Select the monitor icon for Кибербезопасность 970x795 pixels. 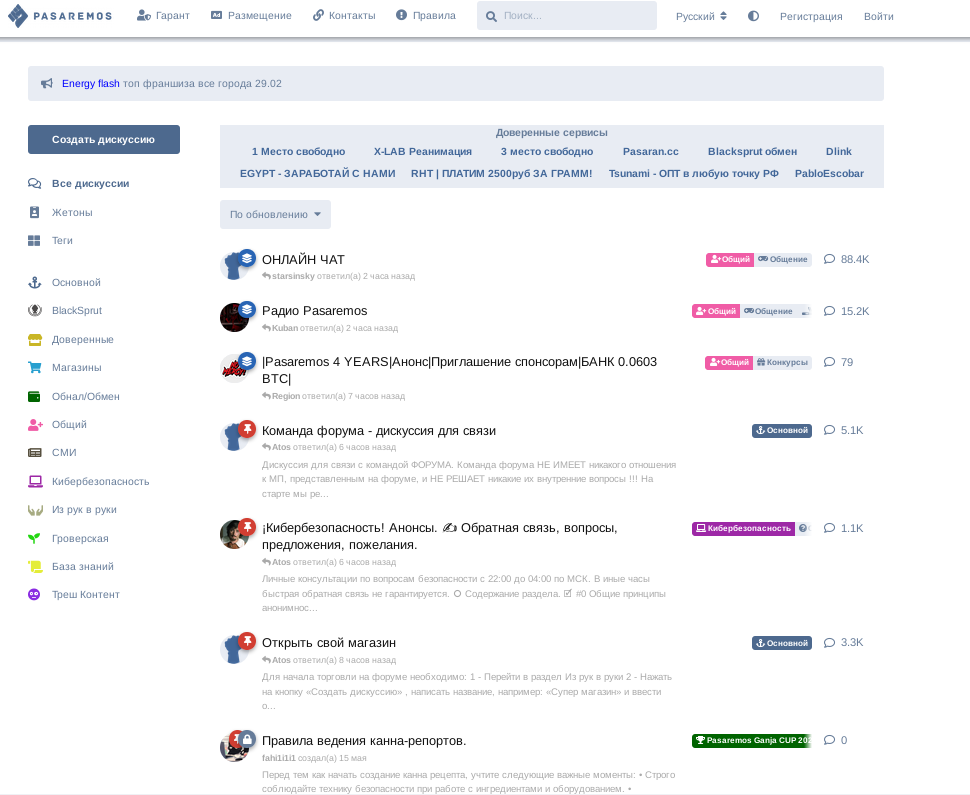coord(34,481)
